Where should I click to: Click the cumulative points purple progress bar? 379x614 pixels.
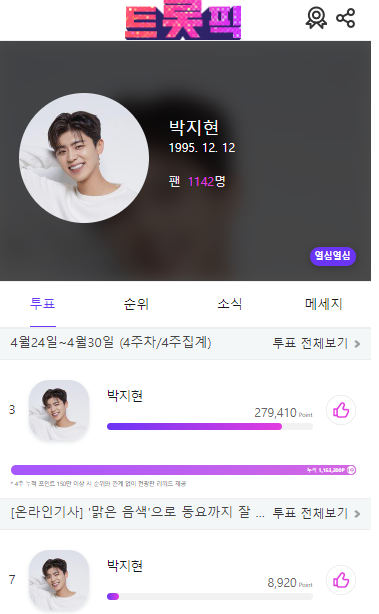[183, 470]
